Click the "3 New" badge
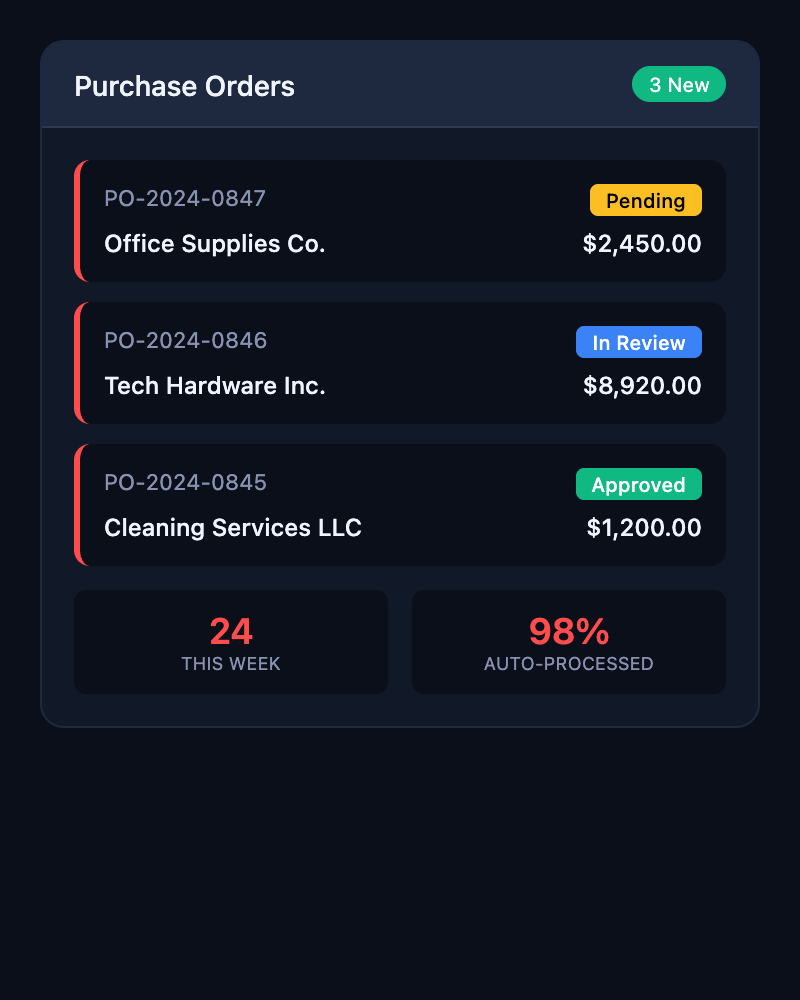Viewport: 800px width, 1000px height. (679, 85)
